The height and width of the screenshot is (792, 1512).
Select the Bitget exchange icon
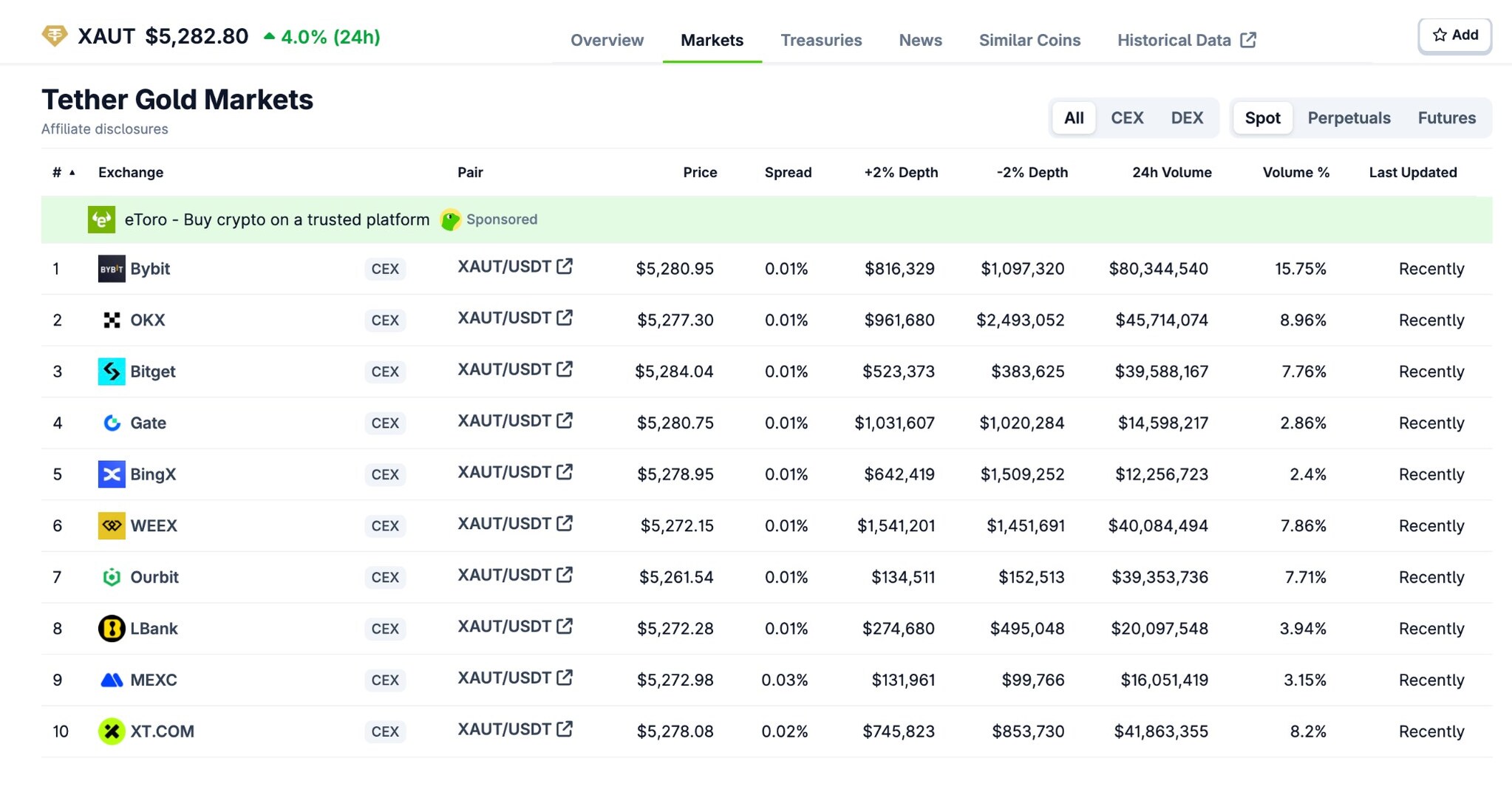click(x=111, y=372)
